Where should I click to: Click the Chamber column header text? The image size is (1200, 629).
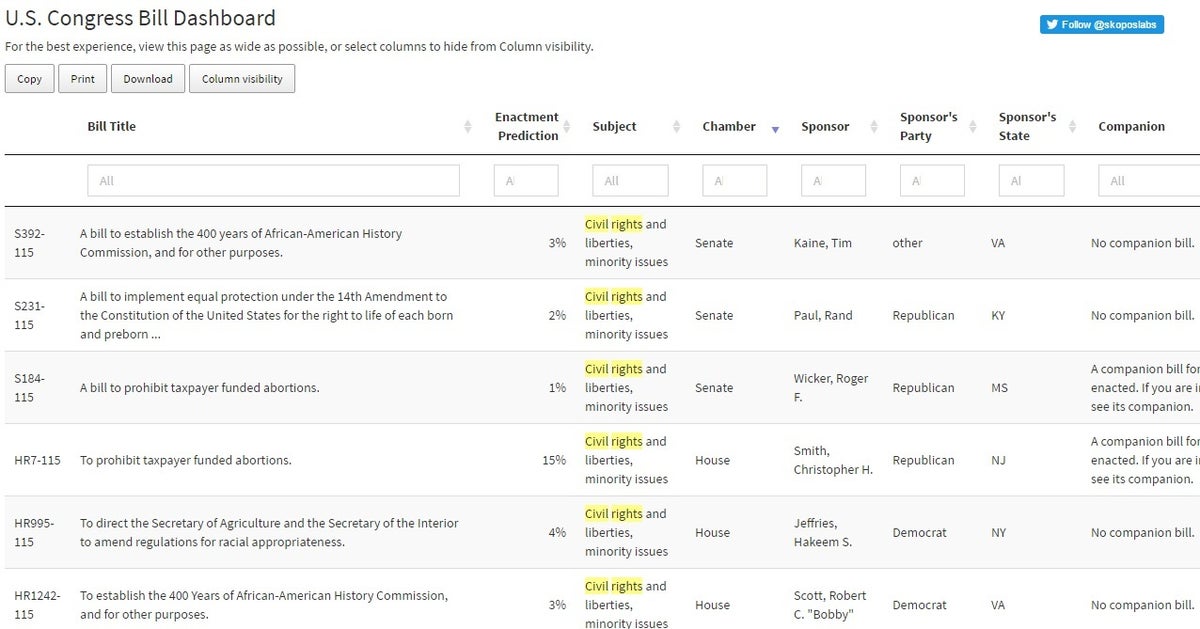[x=729, y=127]
